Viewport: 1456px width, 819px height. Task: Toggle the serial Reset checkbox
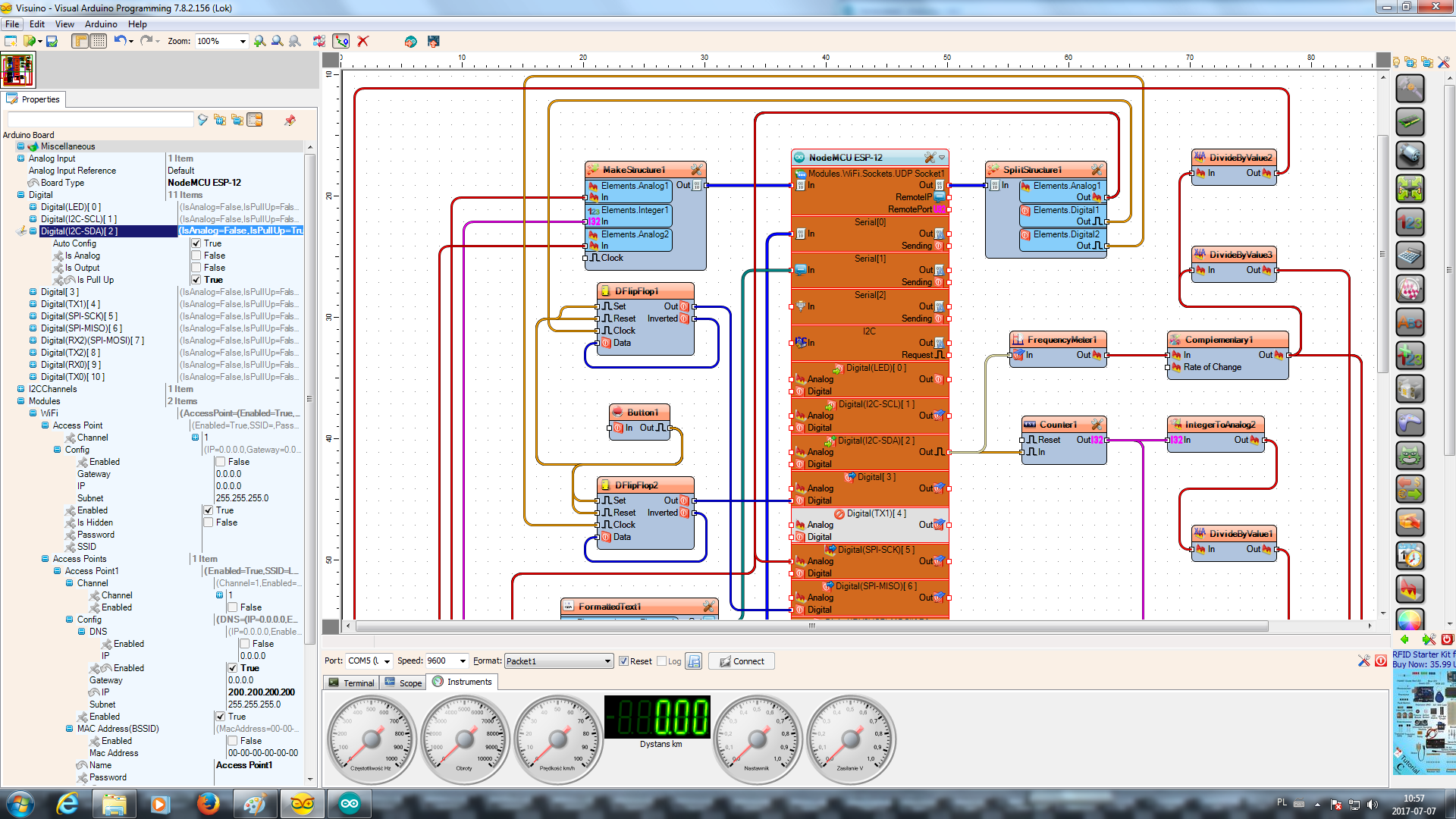[x=623, y=661]
